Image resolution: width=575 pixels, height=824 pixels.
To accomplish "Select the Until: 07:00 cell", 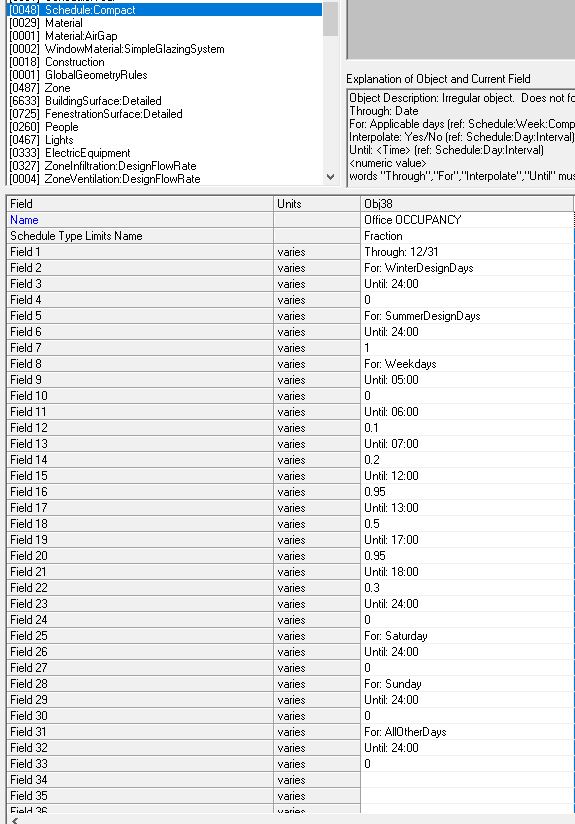I will pyautogui.click(x=467, y=444).
